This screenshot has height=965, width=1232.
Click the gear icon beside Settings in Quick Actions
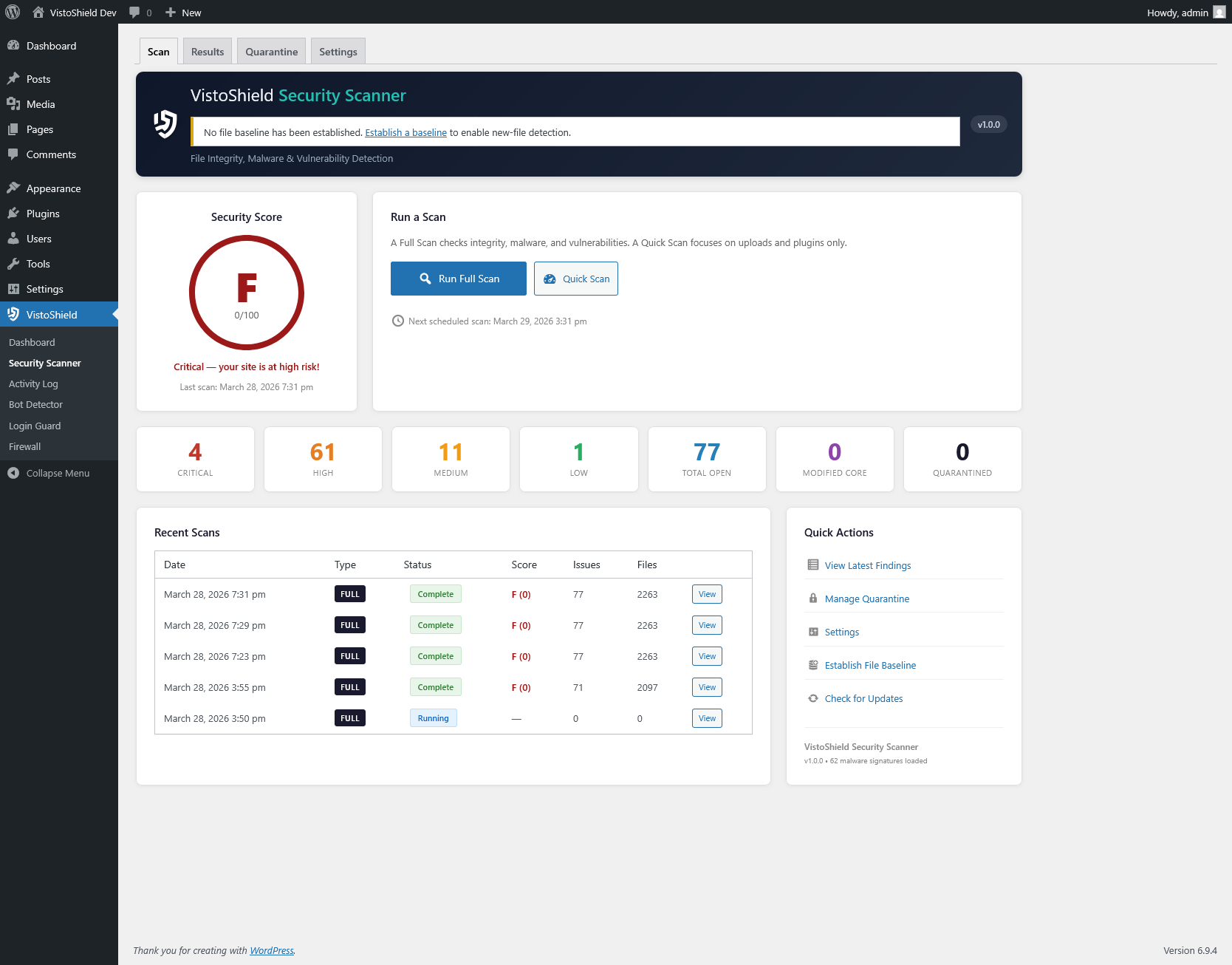point(812,632)
